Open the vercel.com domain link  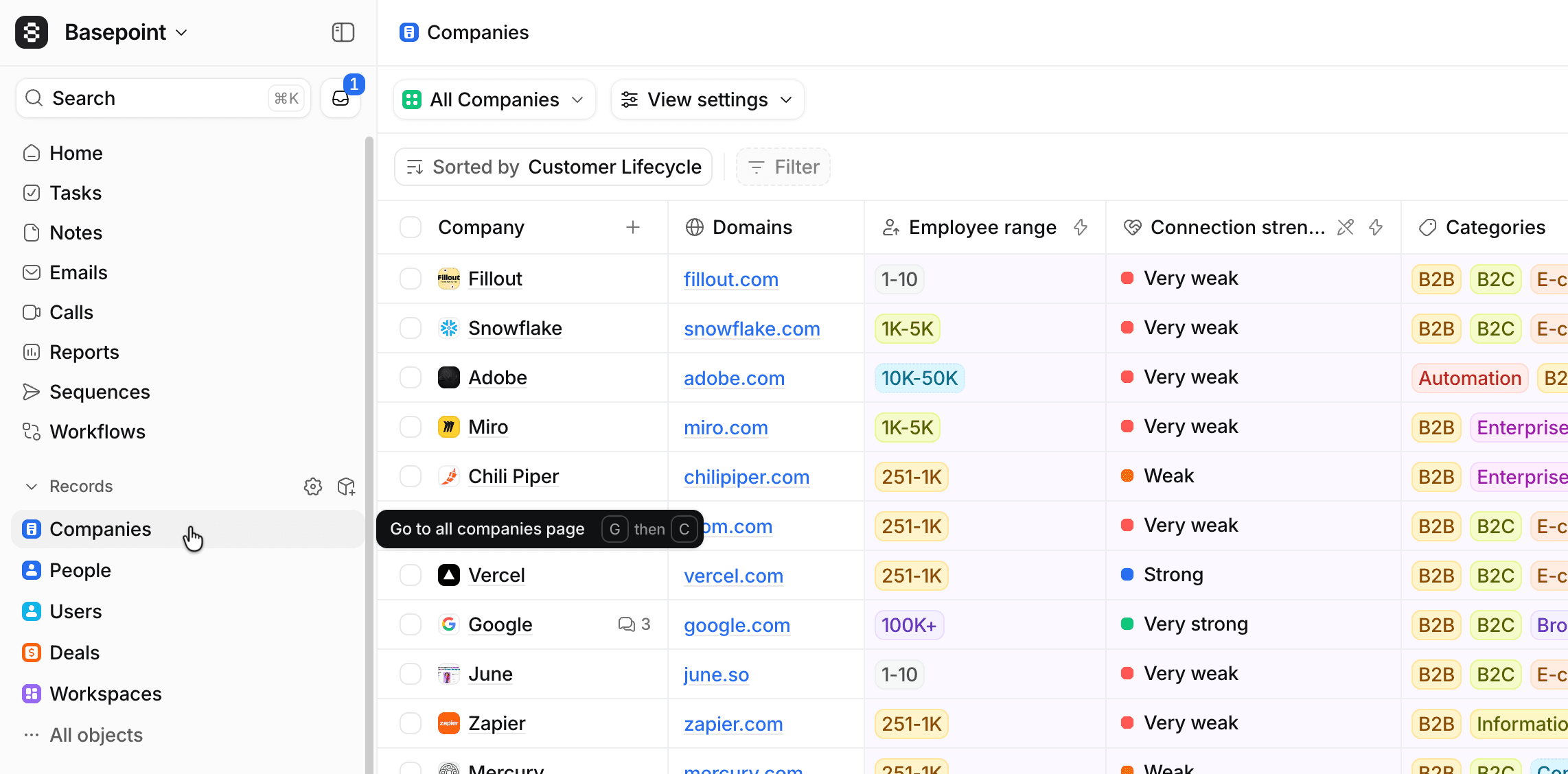(x=733, y=576)
